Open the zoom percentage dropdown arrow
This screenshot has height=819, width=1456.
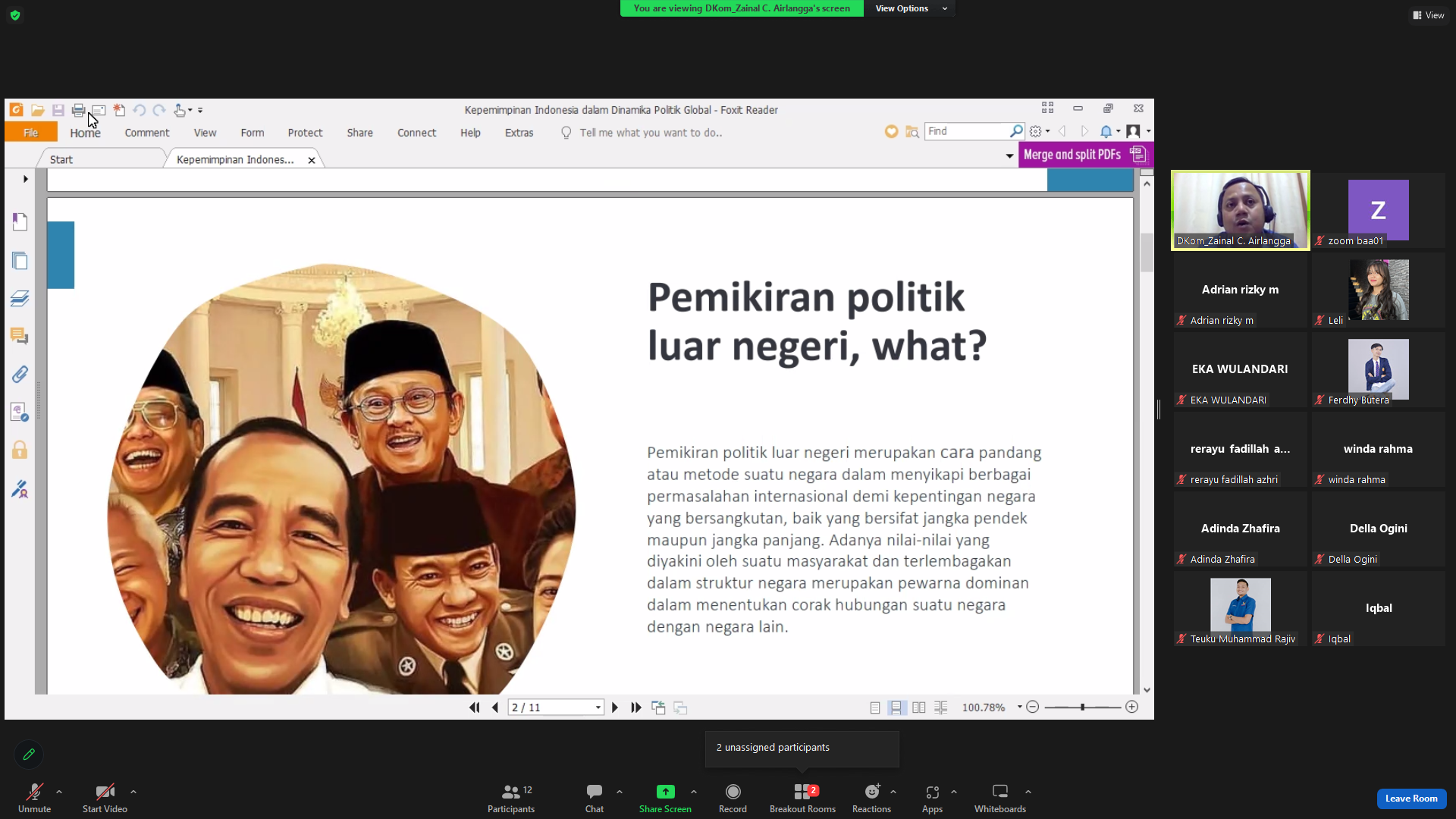[1019, 707]
